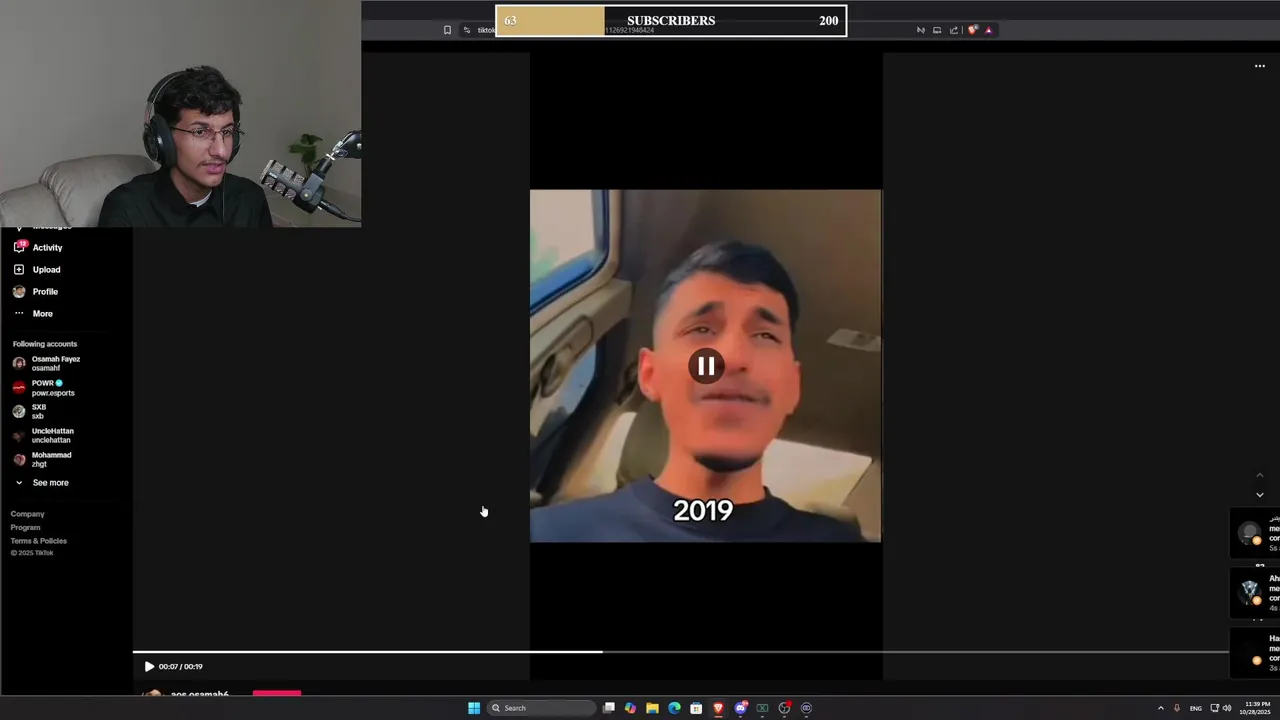Open UncleHattan followed account
This screenshot has height=720, width=1280.
(43, 436)
